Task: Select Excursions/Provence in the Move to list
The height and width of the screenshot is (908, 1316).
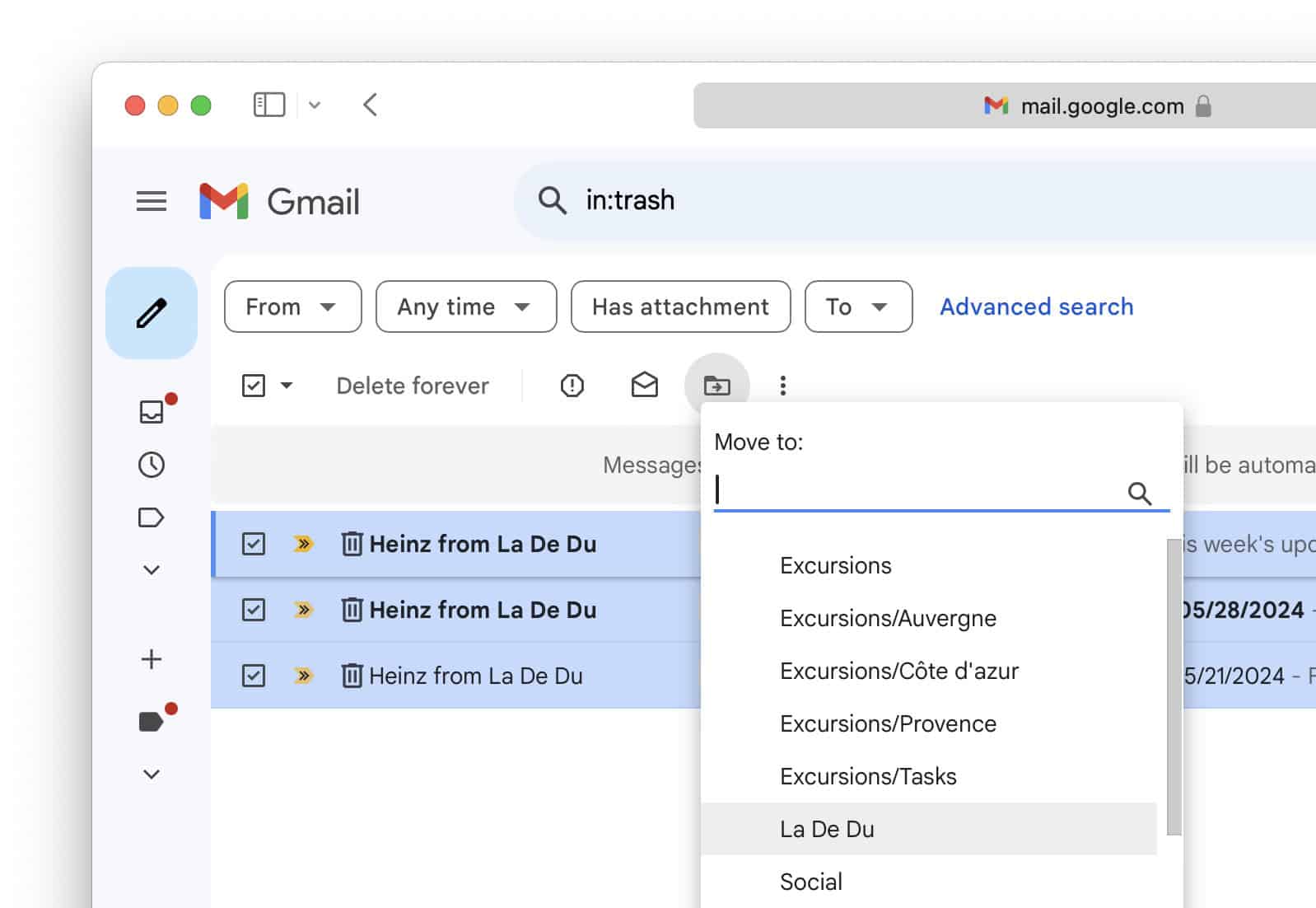Action: (929, 723)
